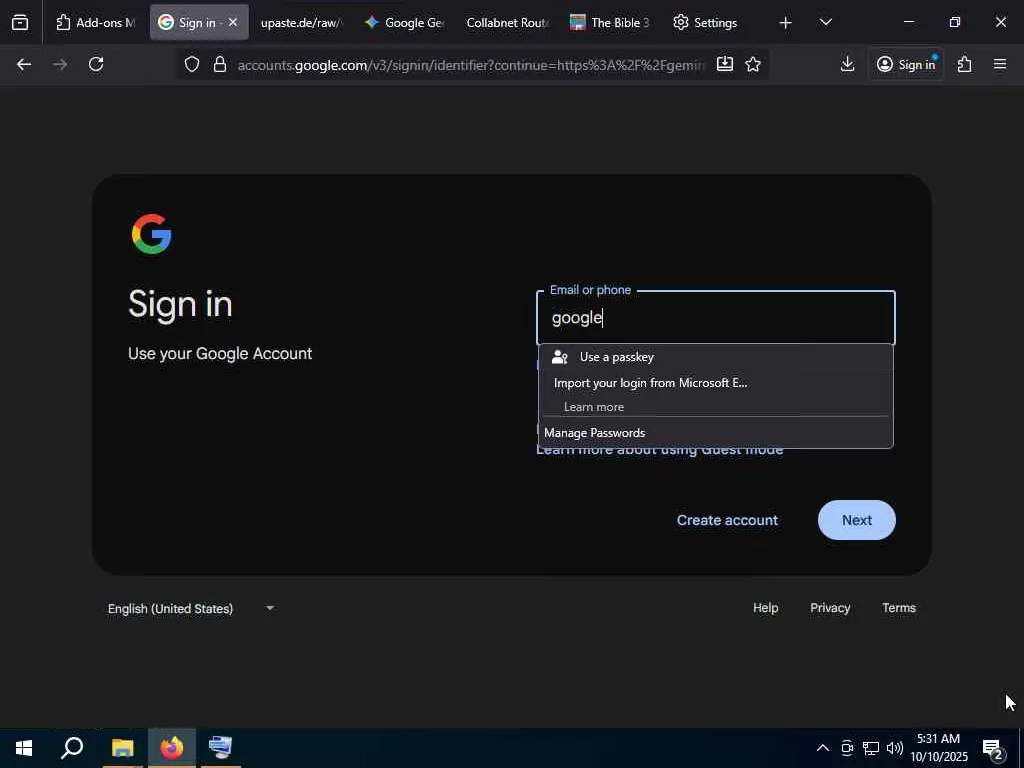Click the Learn more autocomplete link

(594, 407)
